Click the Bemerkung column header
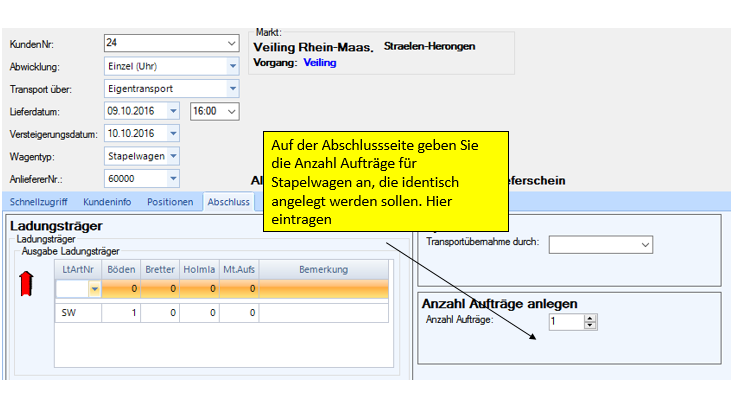733x403 pixels. pos(323,269)
